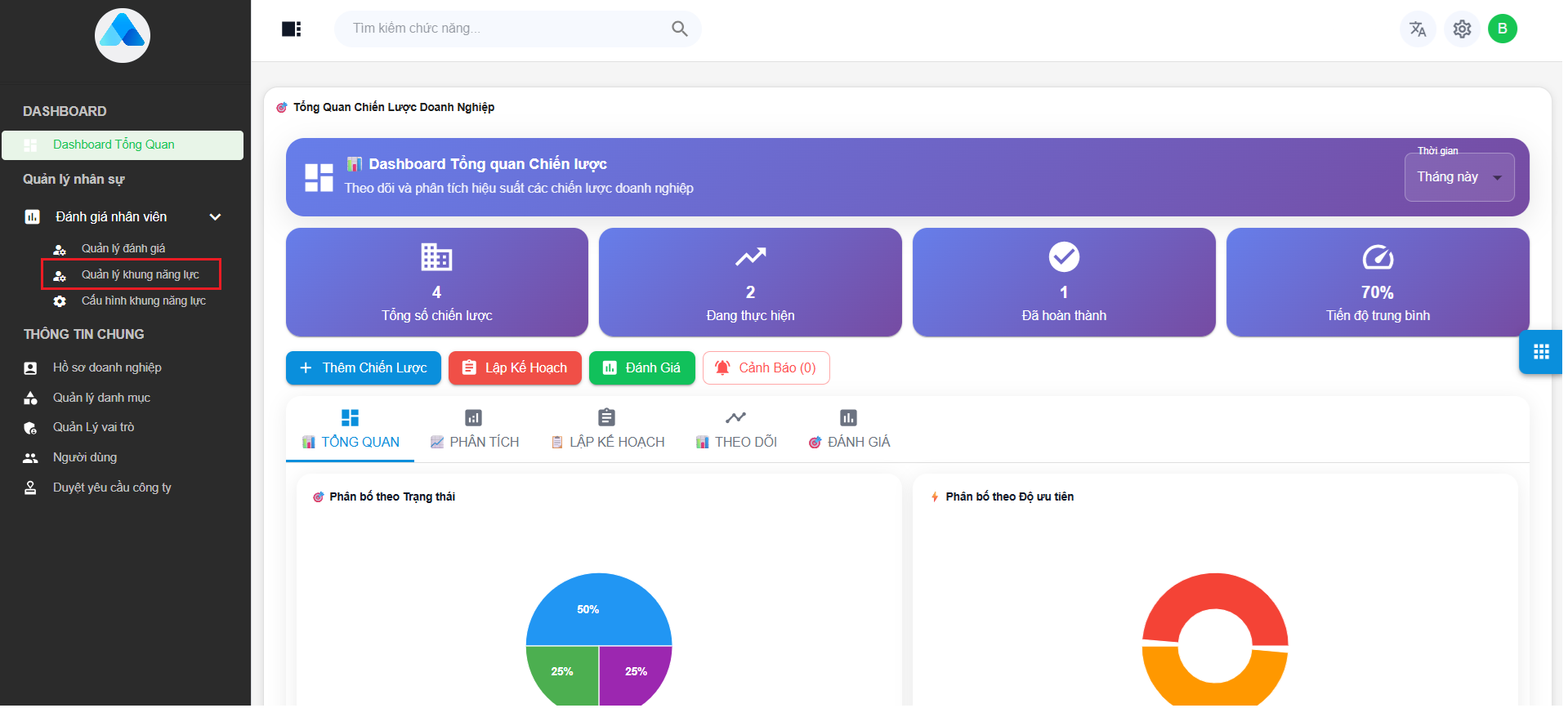Viewport: 1568px width, 708px height.
Task: Click the Cảnh Báo (0) button
Action: [766, 368]
